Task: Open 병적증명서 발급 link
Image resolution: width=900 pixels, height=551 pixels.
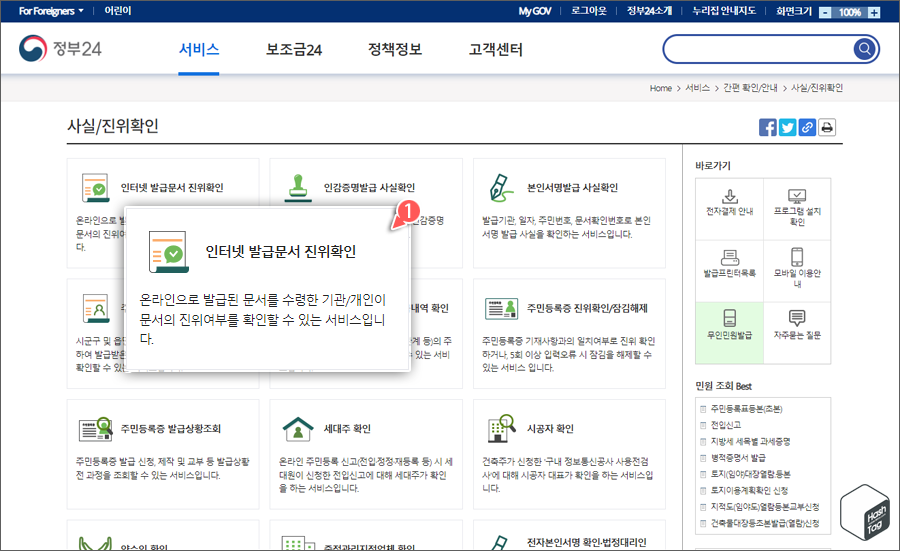Action: 738,457
